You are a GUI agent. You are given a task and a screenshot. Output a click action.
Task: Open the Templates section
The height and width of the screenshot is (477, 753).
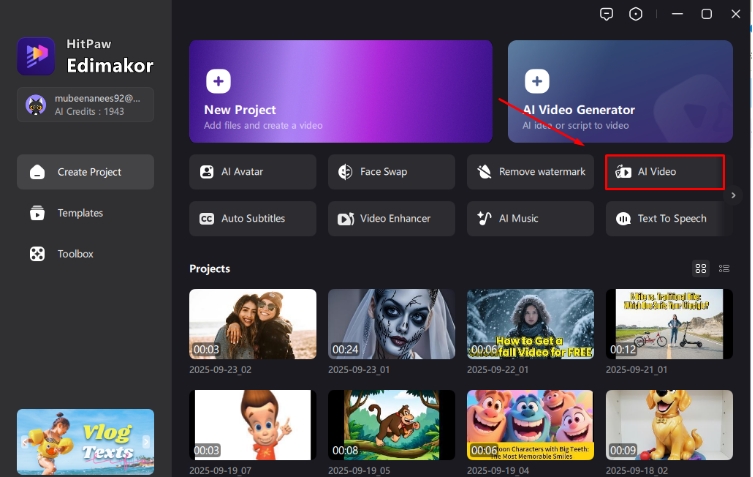pyautogui.click(x=85, y=213)
